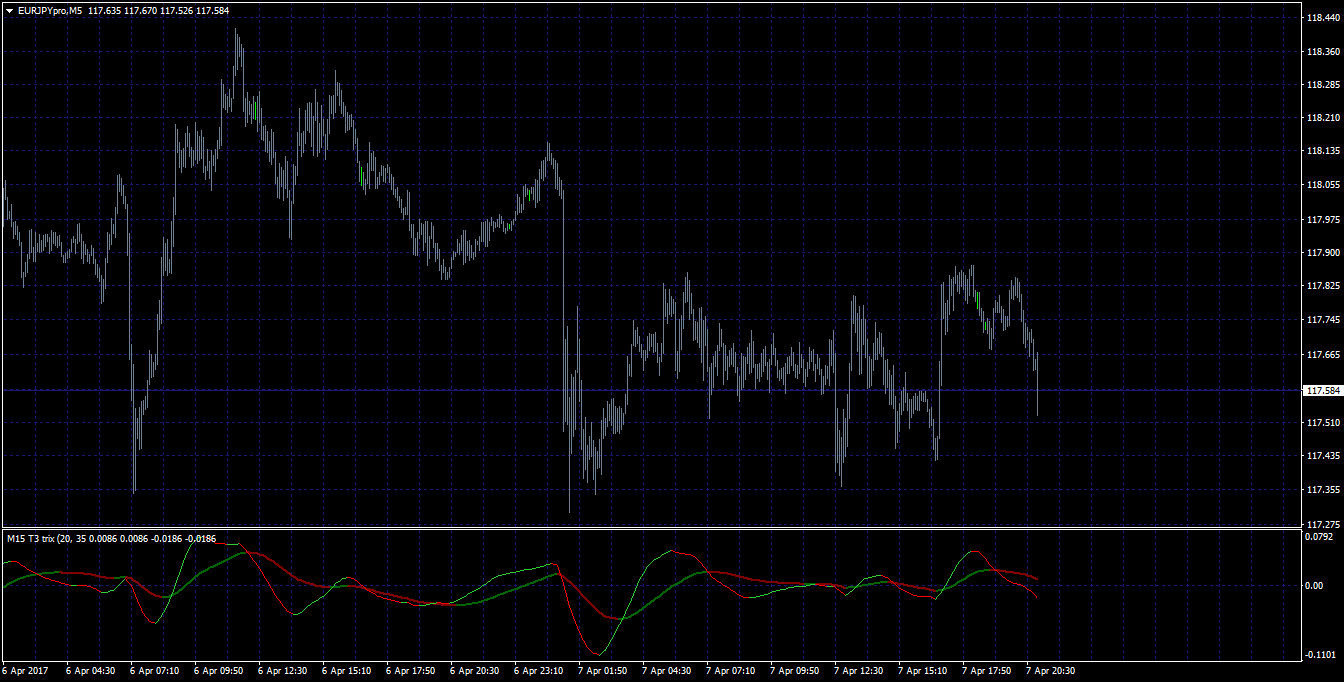The width and height of the screenshot is (1344, 682).
Task: Select the 7 Apr 04:30 time label
Action: 666,671
